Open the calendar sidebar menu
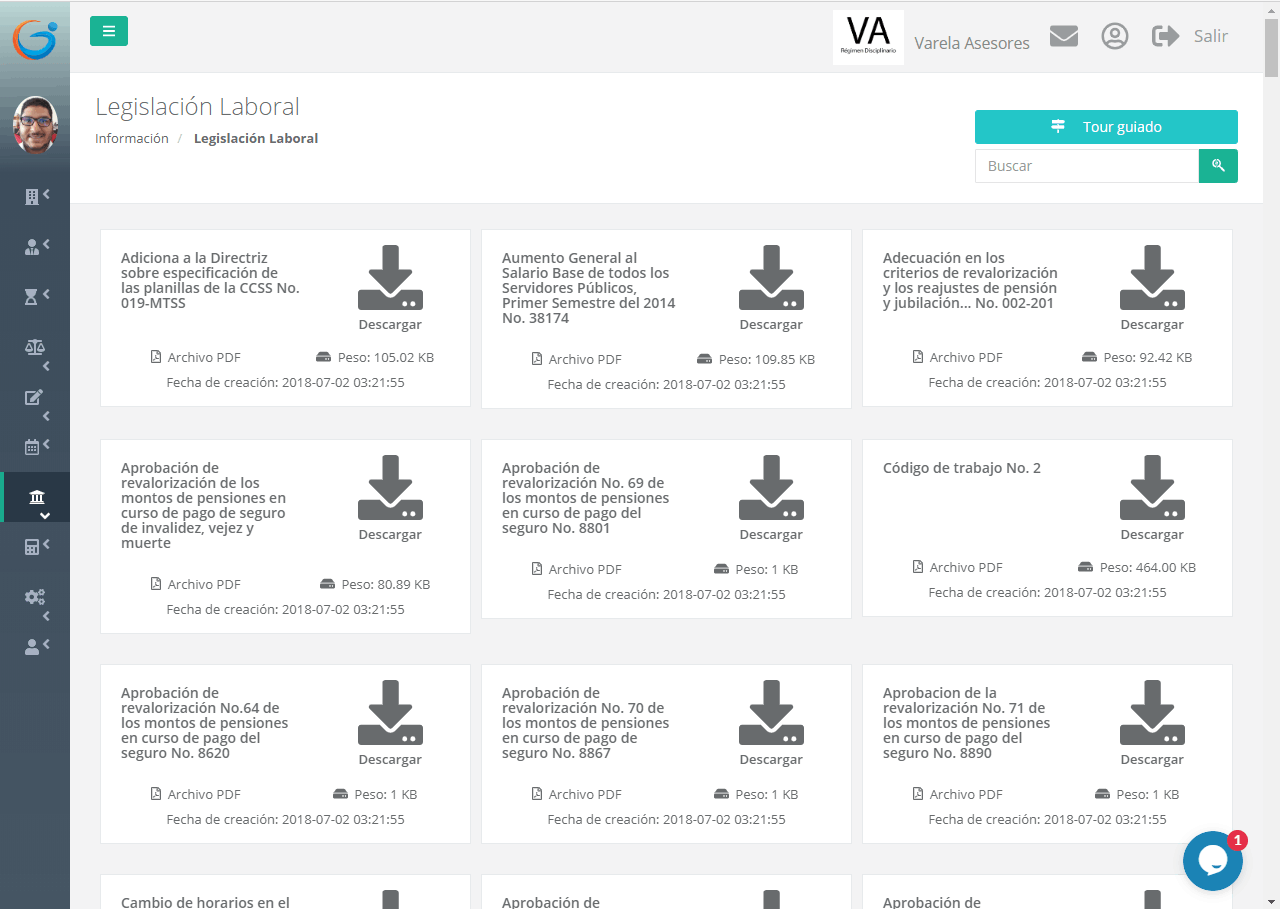 click(x=35, y=447)
